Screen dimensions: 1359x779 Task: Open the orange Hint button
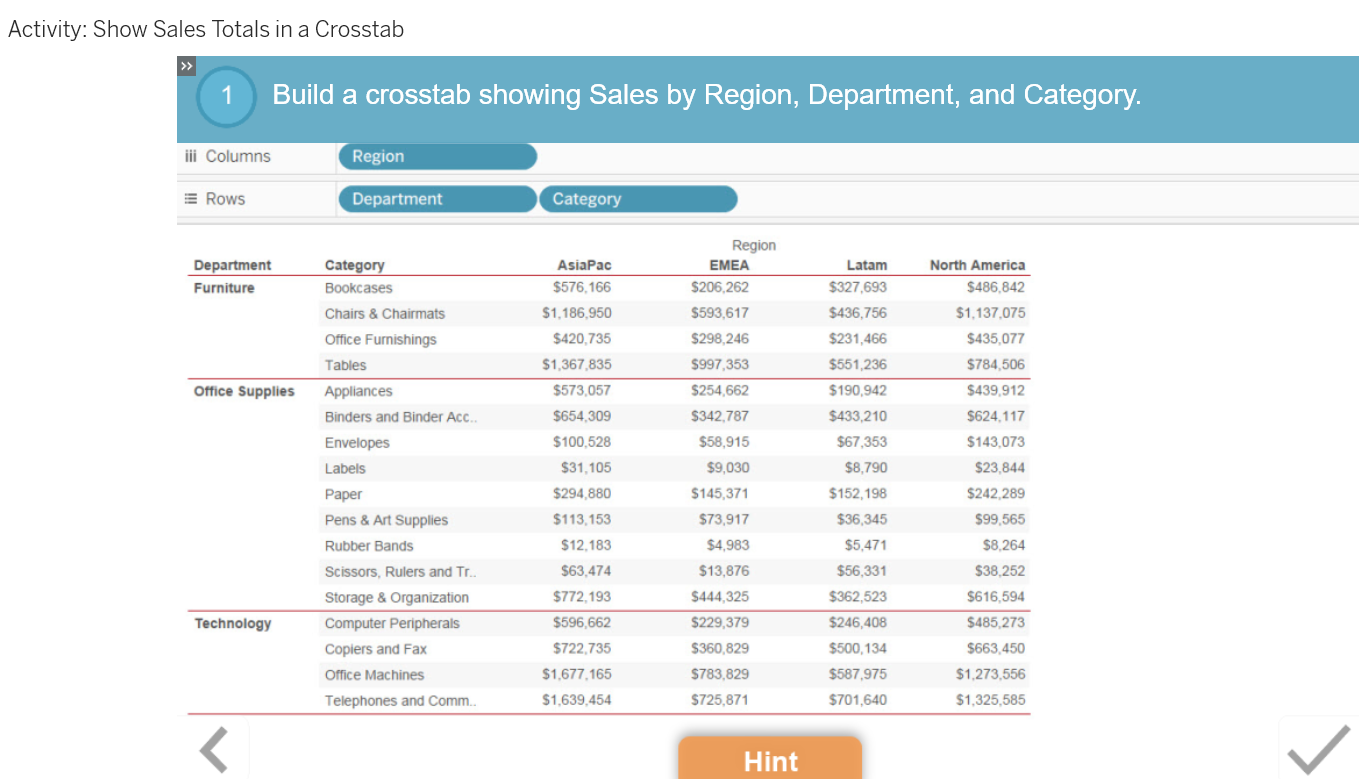coord(770,760)
